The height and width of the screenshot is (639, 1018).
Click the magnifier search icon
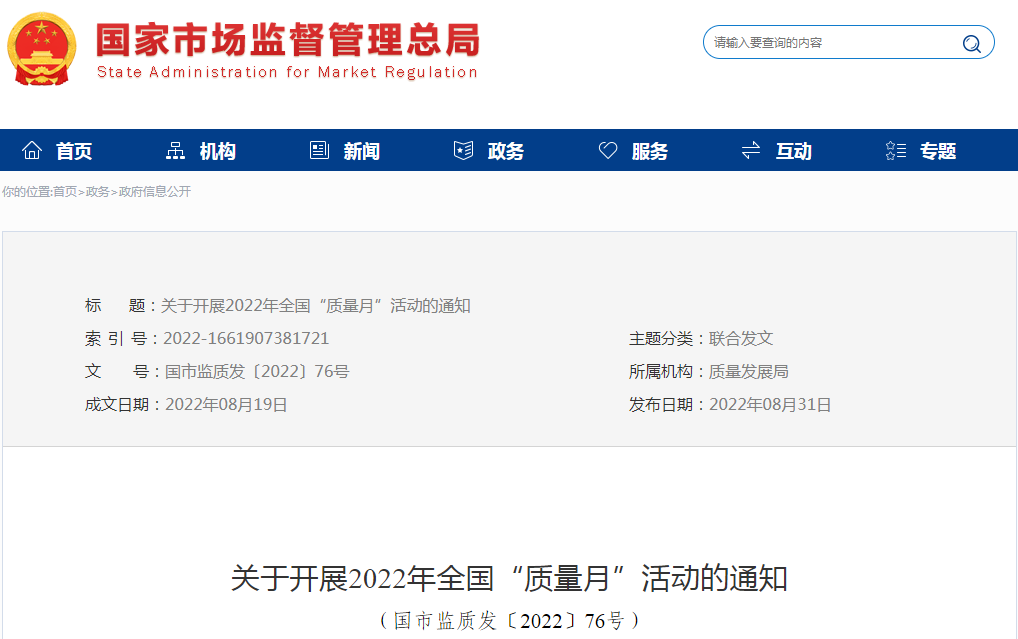click(x=971, y=44)
